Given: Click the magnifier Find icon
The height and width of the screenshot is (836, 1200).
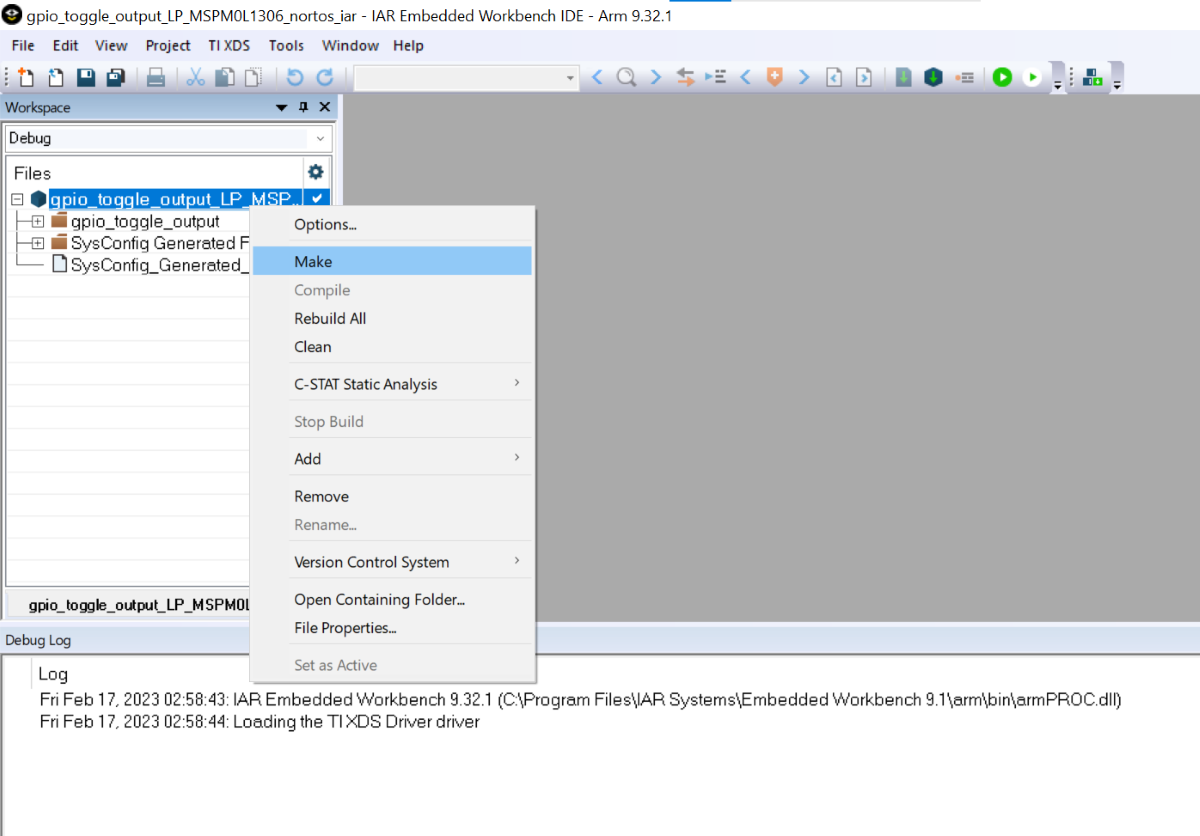Looking at the screenshot, I should pyautogui.click(x=626, y=77).
